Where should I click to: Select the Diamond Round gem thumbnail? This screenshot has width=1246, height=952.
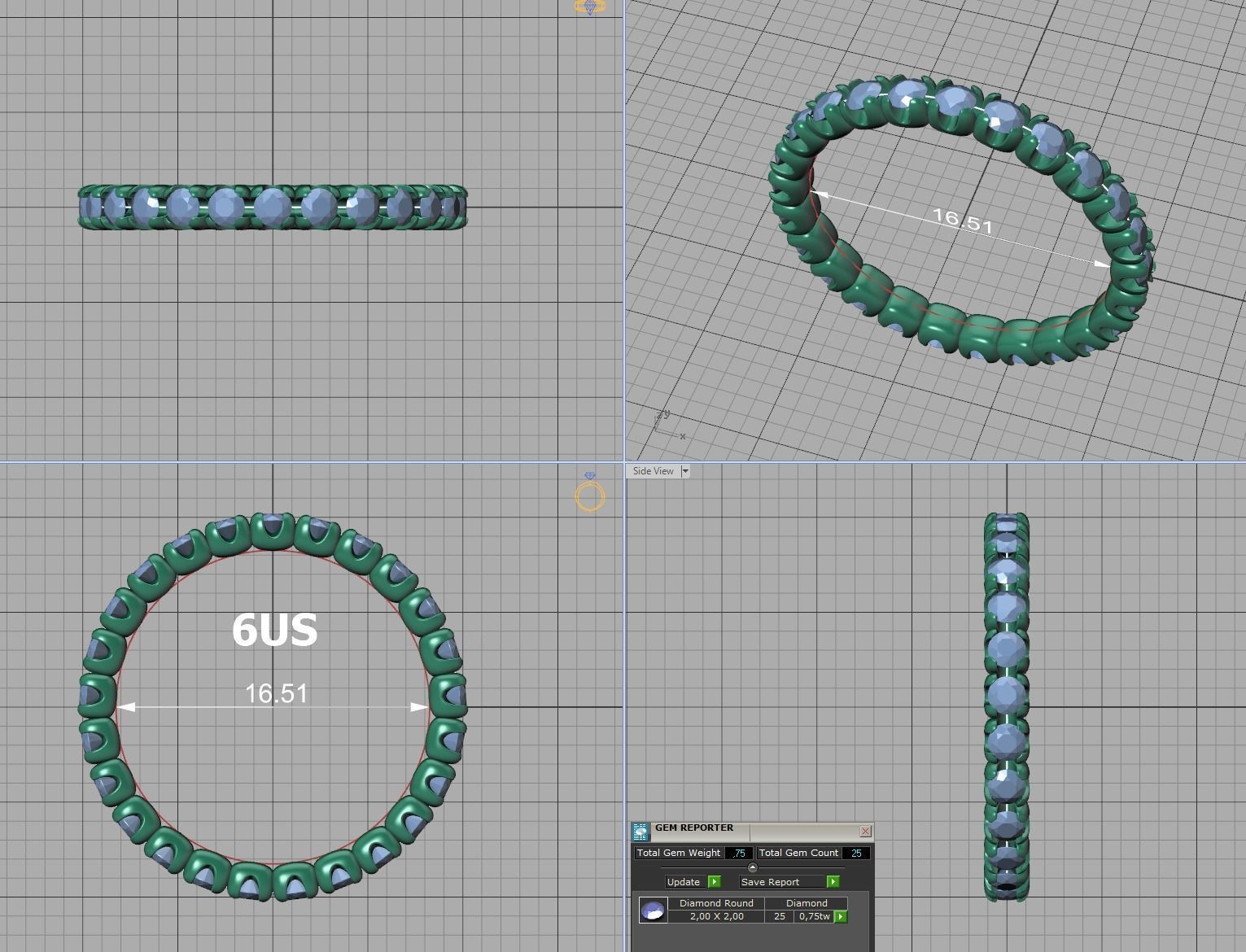point(654,910)
